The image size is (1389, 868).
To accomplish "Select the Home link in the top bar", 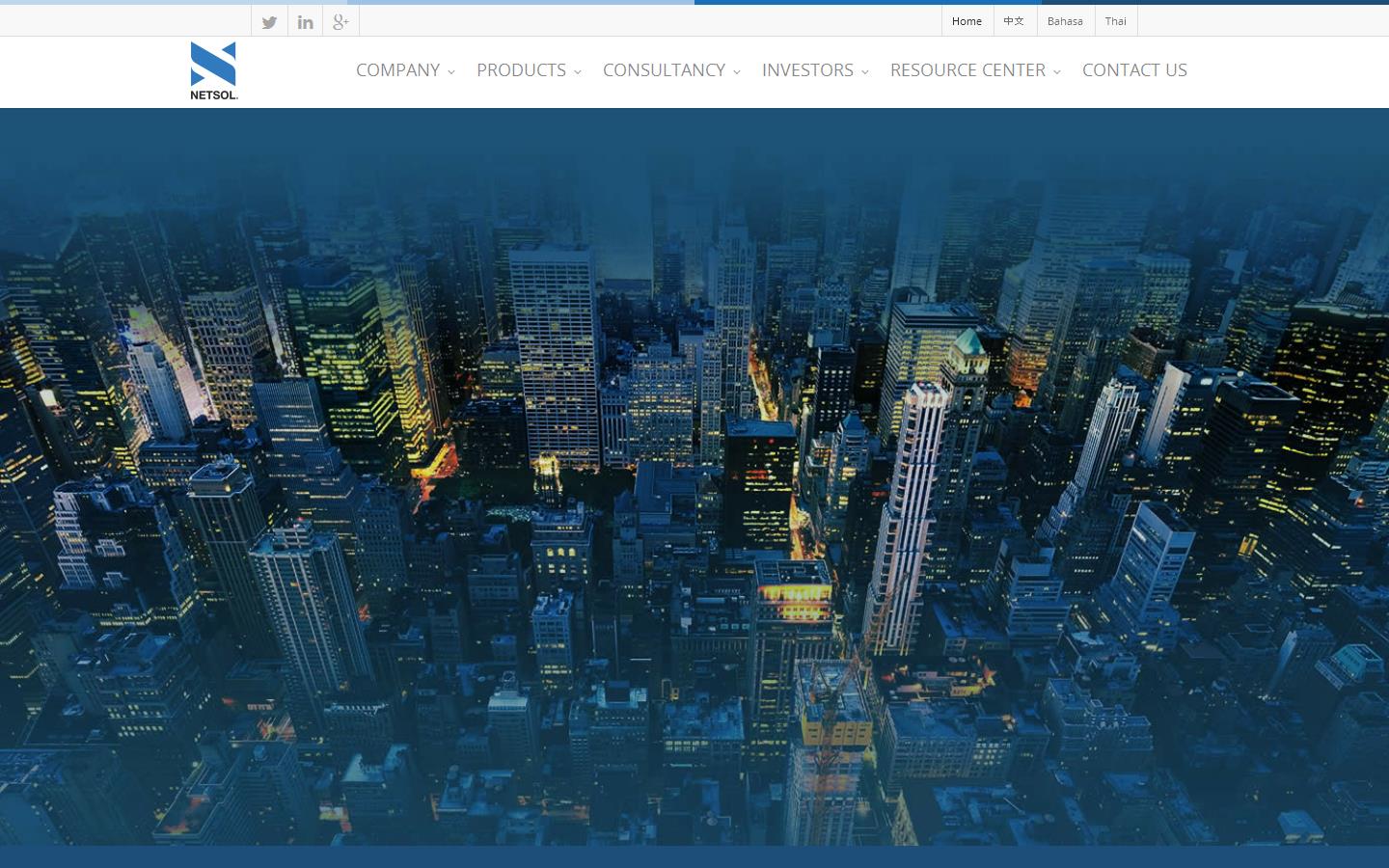I will pos(967,20).
